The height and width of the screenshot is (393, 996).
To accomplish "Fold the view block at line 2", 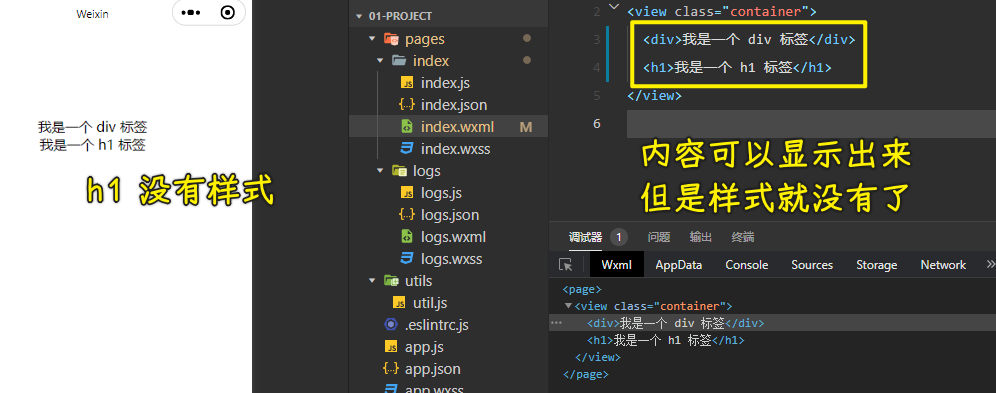I will click(614, 8).
